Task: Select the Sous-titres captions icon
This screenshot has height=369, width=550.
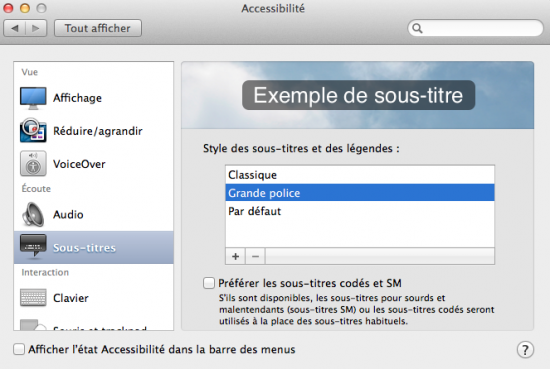Action: tap(33, 247)
